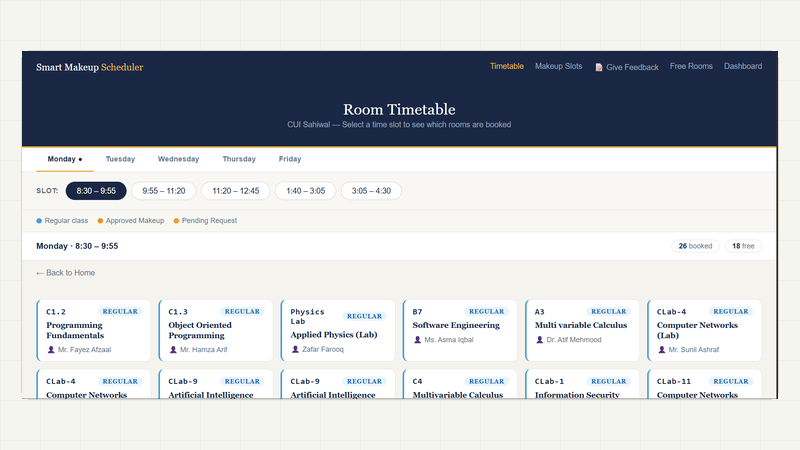Click REGULAR badge on the A3 card
This screenshot has height=450, width=800.
(x=609, y=311)
